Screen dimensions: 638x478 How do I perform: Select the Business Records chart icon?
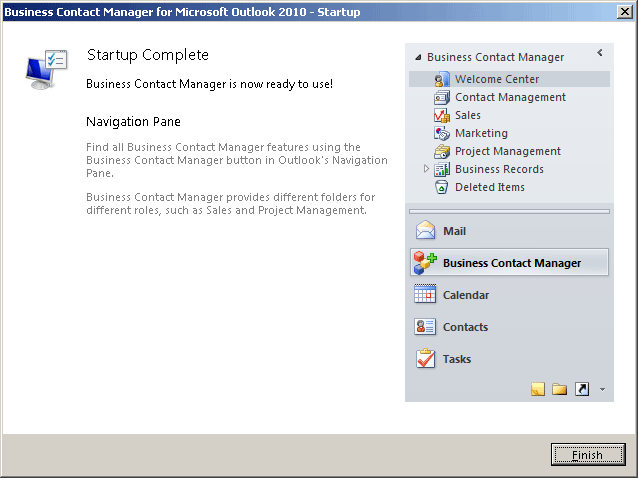441,169
